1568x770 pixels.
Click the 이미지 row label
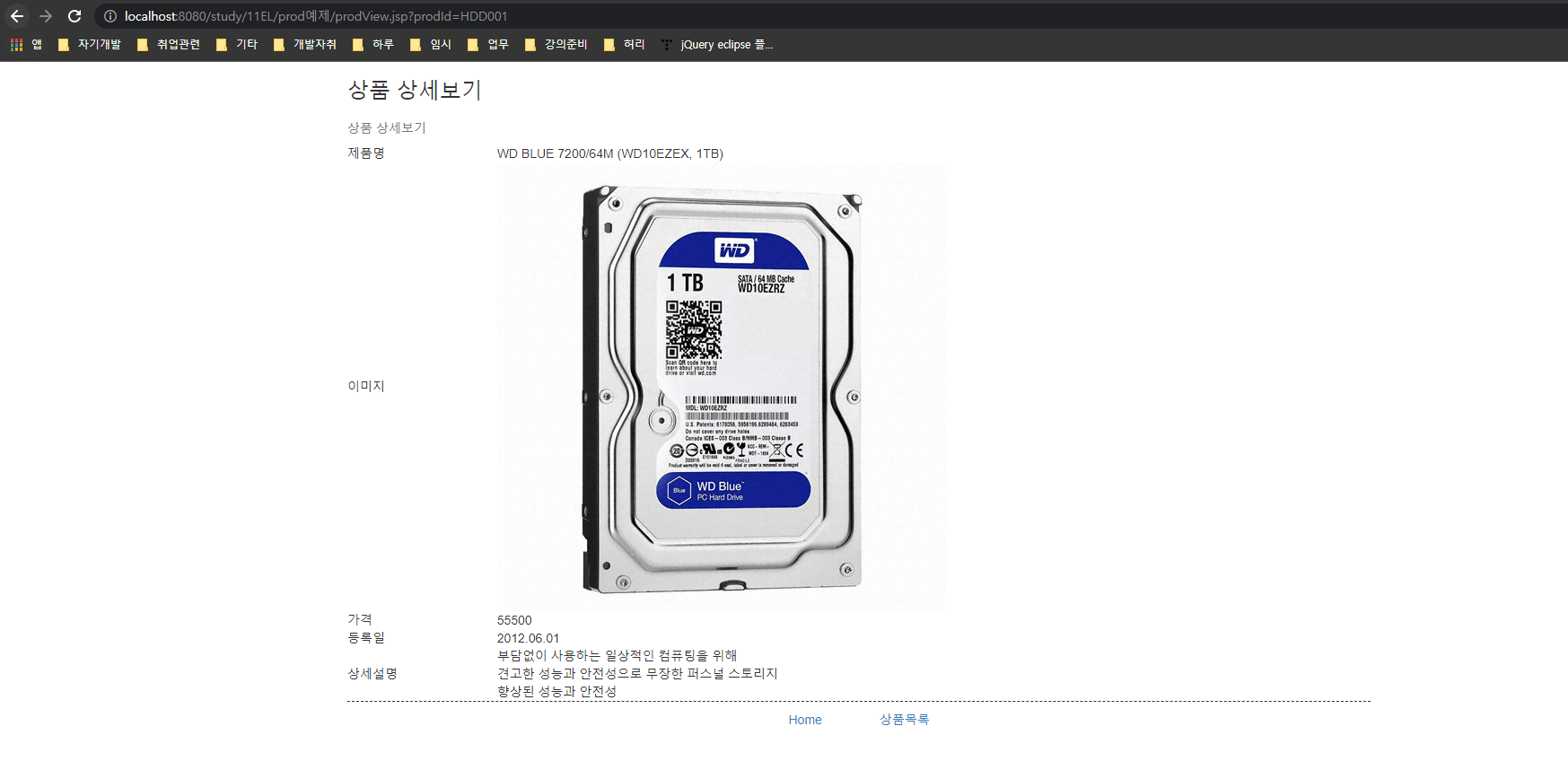[366, 386]
